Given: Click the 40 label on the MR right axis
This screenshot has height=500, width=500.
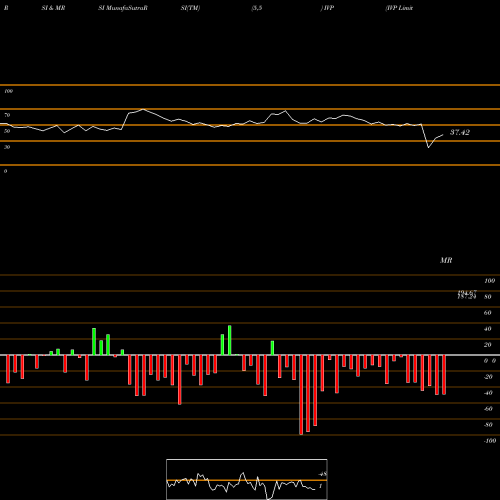Looking at the screenshot, I should (x=488, y=329).
